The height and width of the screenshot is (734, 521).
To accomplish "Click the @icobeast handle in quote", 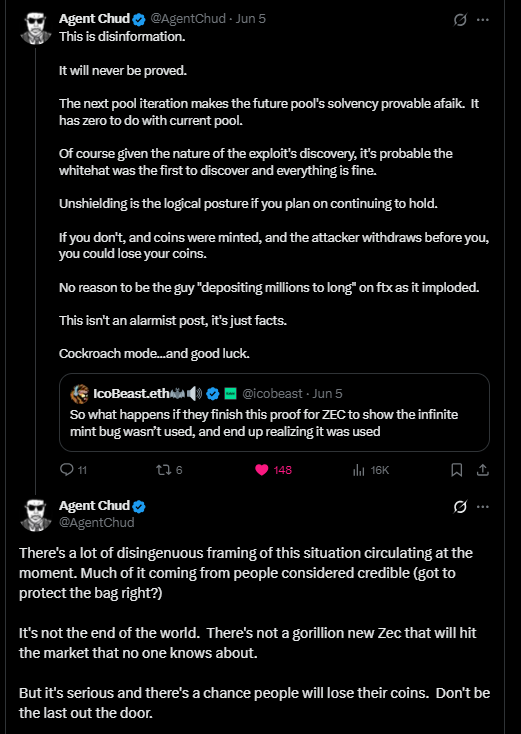I will click(x=272, y=394).
